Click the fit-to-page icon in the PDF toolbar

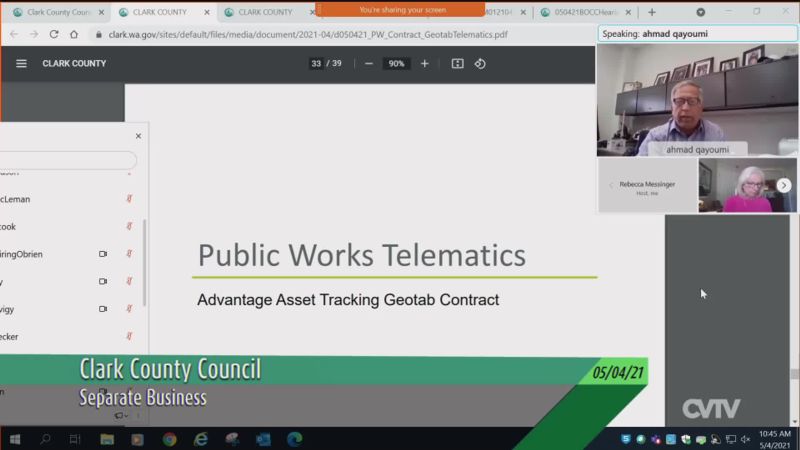[457, 63]
